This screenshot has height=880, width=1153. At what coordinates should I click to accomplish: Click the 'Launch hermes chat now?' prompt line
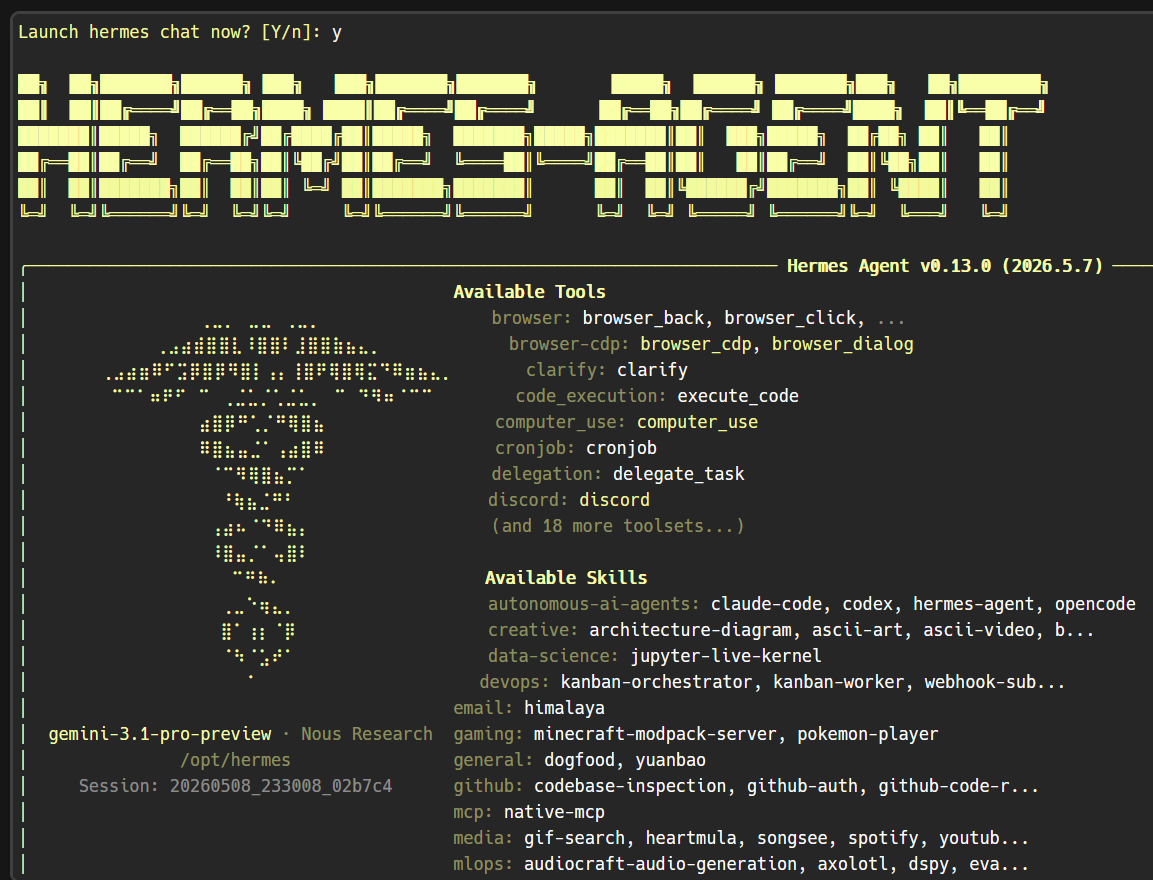click(180, 32)
